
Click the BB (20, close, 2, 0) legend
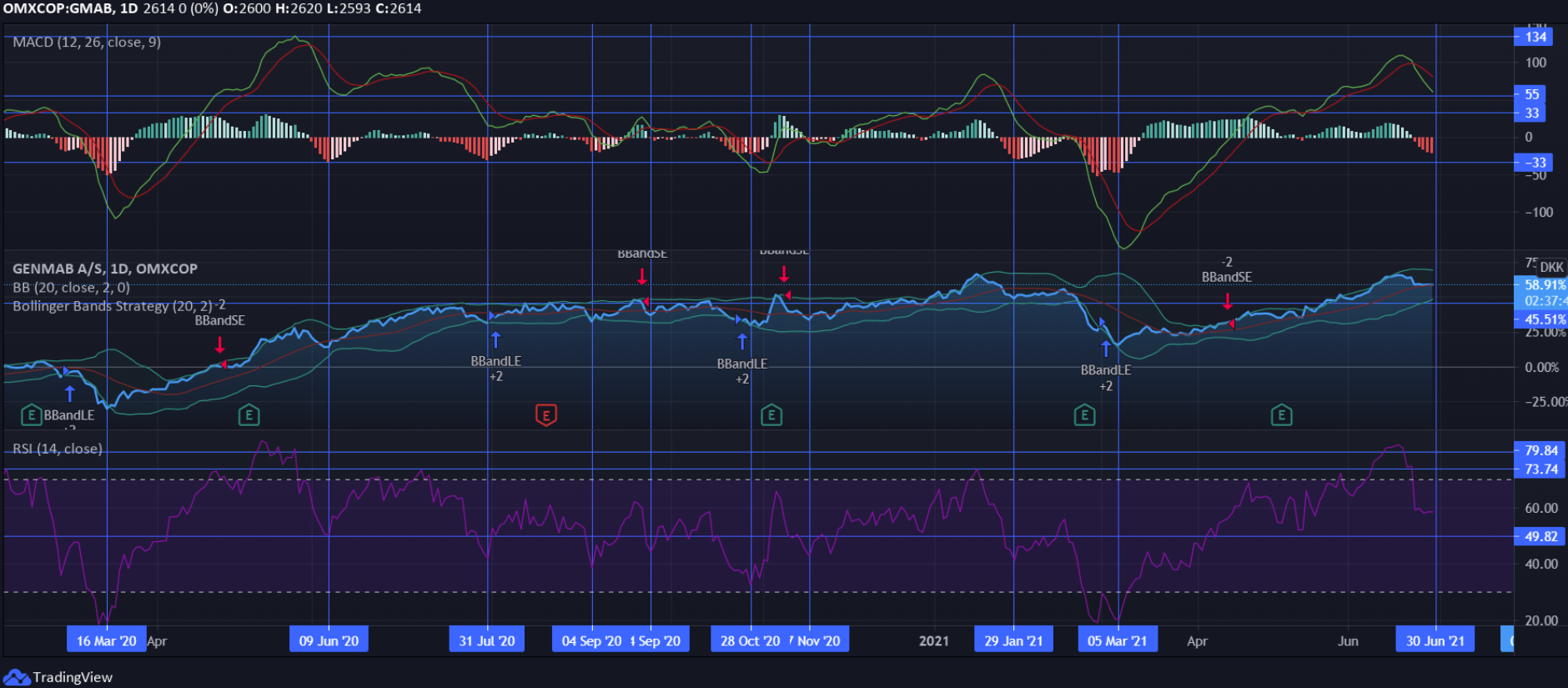point(72,288)
